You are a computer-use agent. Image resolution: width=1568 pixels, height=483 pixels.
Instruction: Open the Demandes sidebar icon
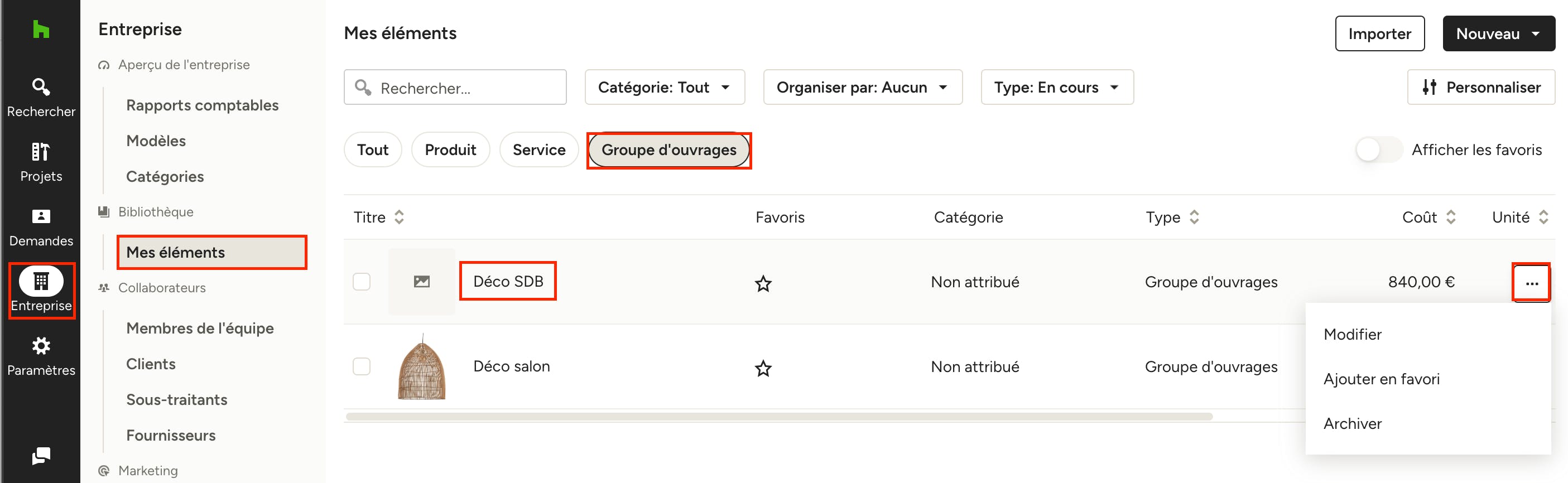[41, 228]
